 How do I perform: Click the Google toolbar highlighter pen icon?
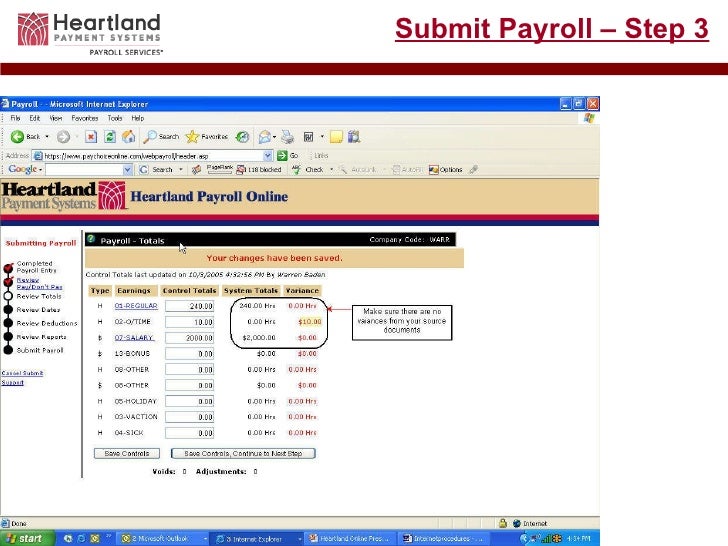[x=473, y=169]
